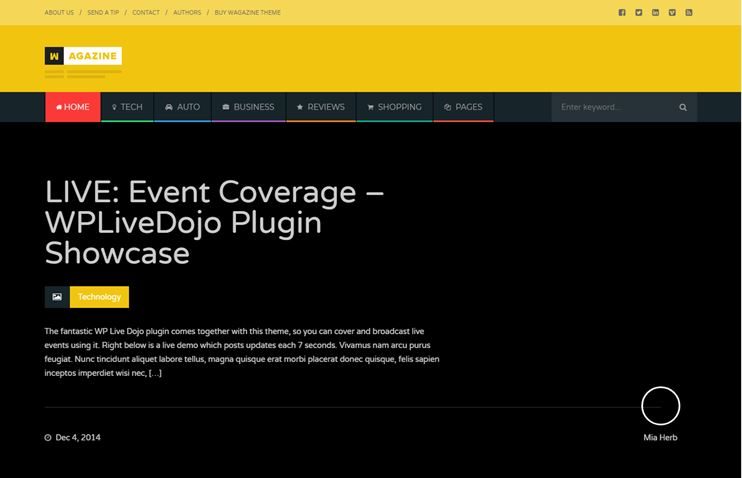Open the RSS feed icon
Screen dimensions: 742x478
pos(689,12)
